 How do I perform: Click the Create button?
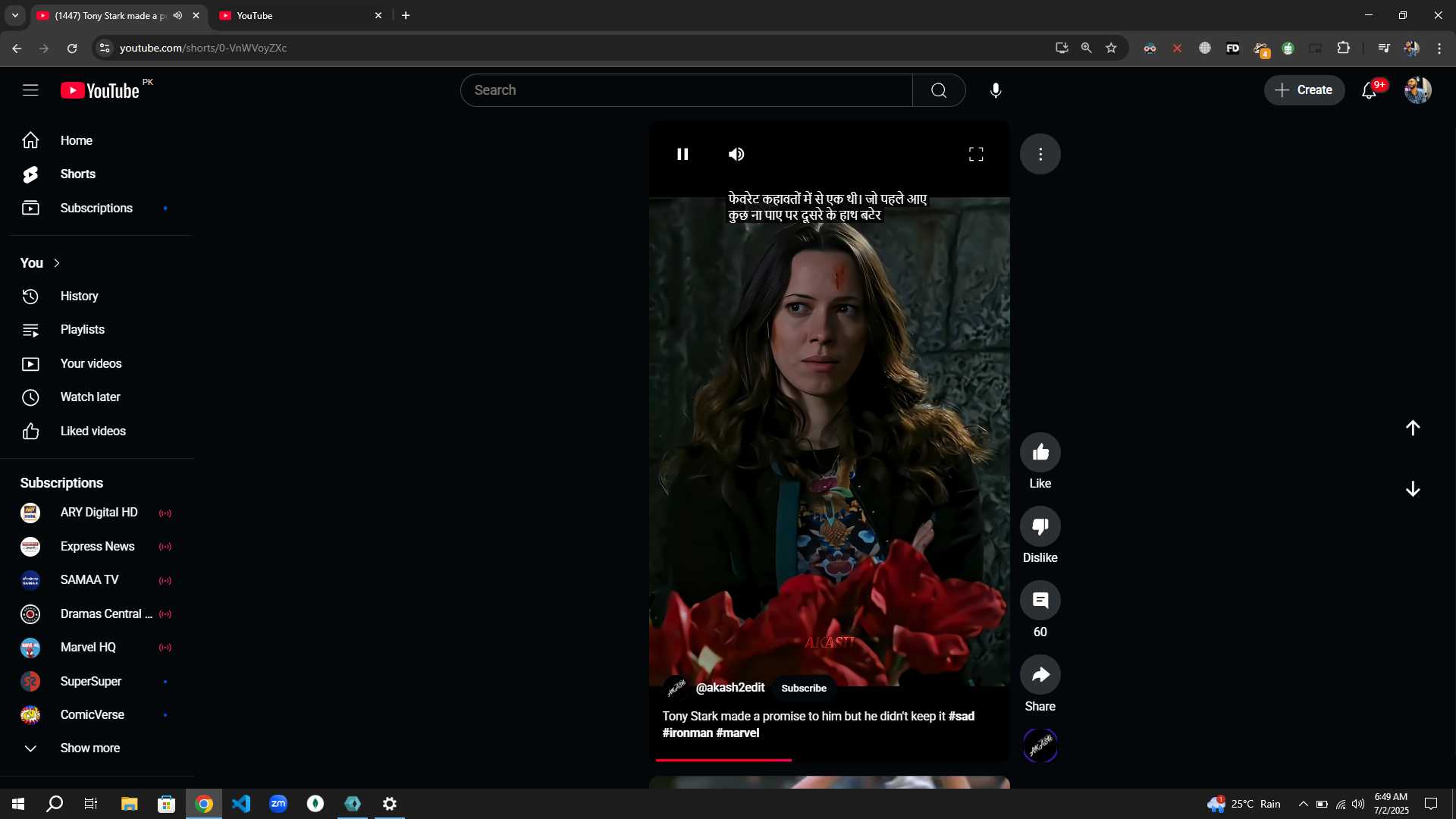1304,89
